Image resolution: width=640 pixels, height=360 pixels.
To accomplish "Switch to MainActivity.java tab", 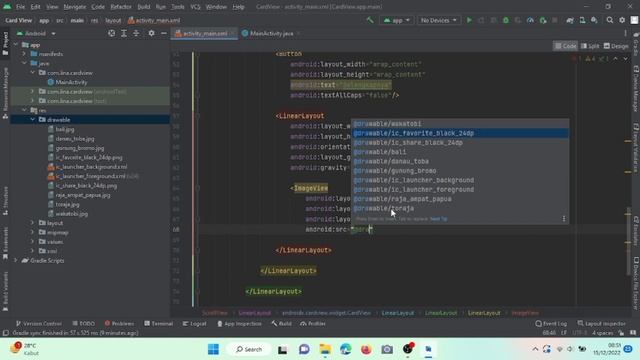I will pos(271,33).
